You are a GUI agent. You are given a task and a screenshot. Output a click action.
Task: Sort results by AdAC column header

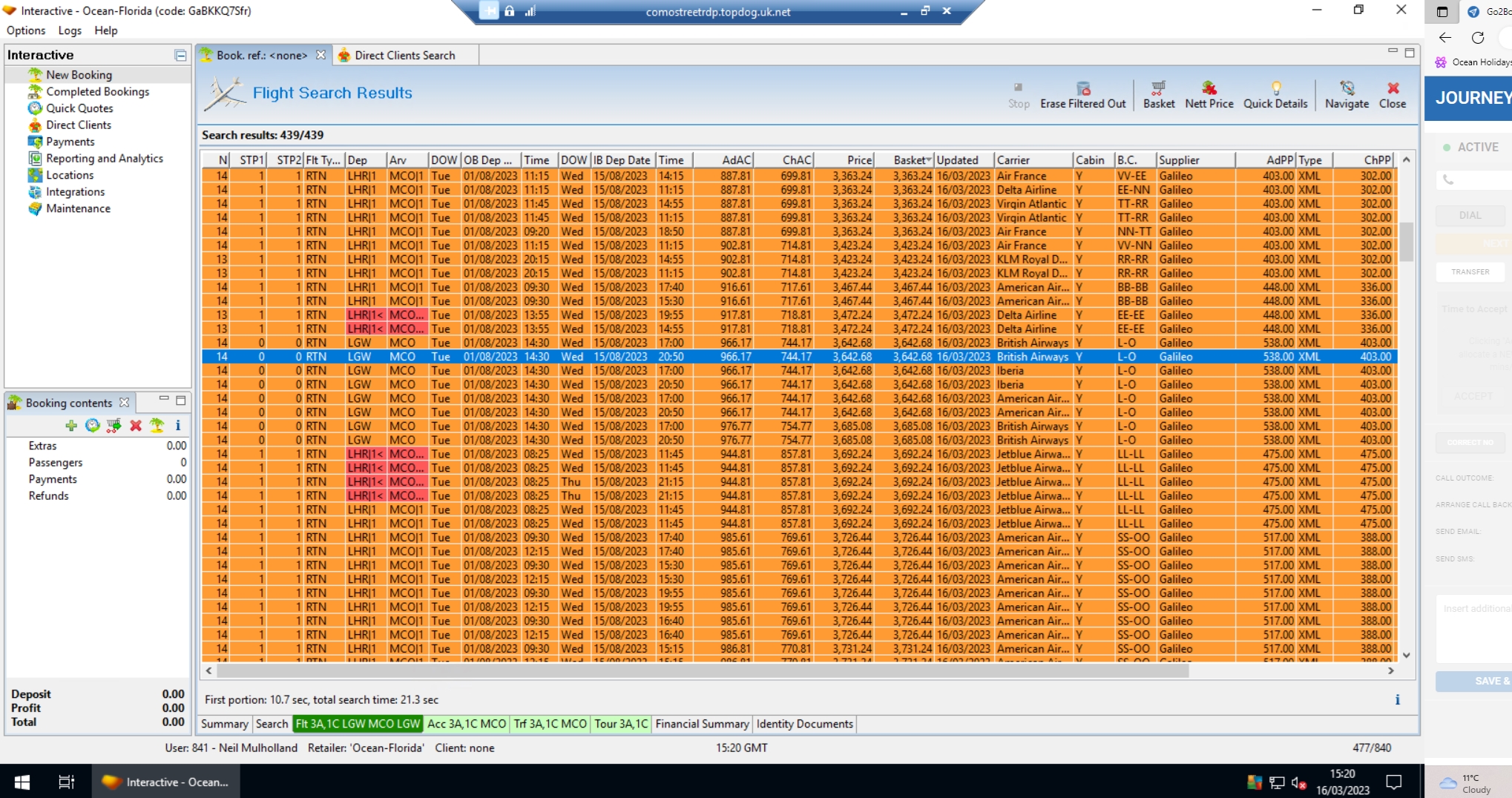click(x=724, y=160)
